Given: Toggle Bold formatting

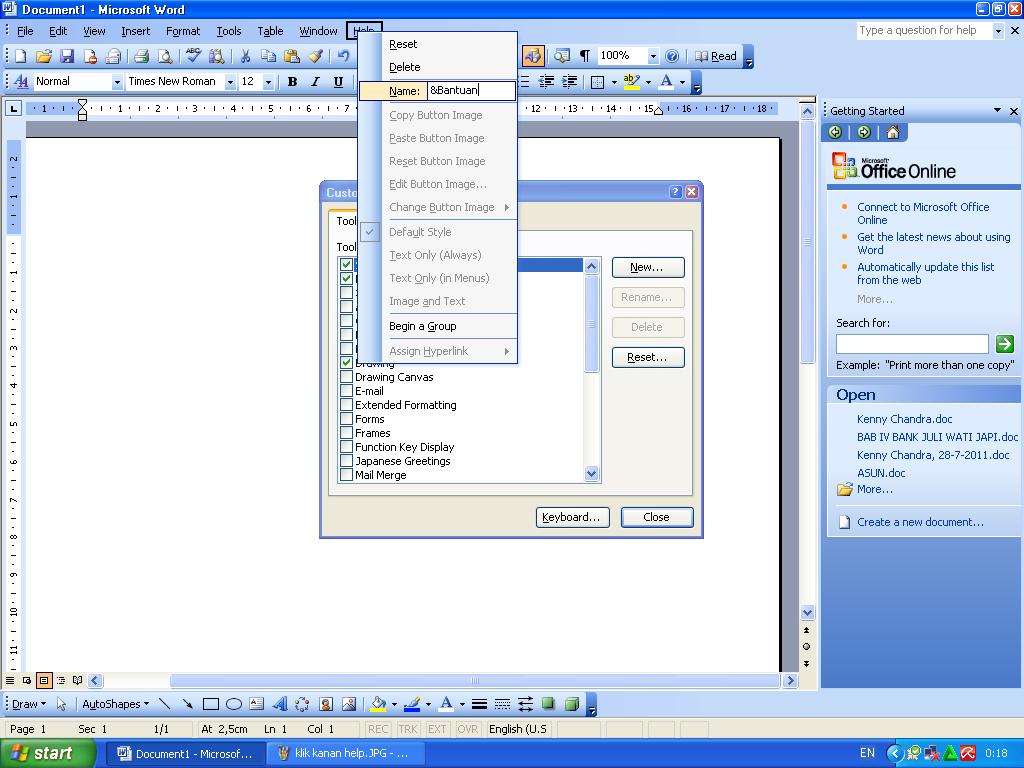Looking at the screenshot, I should pyautogui.click(x=292, y=82).
